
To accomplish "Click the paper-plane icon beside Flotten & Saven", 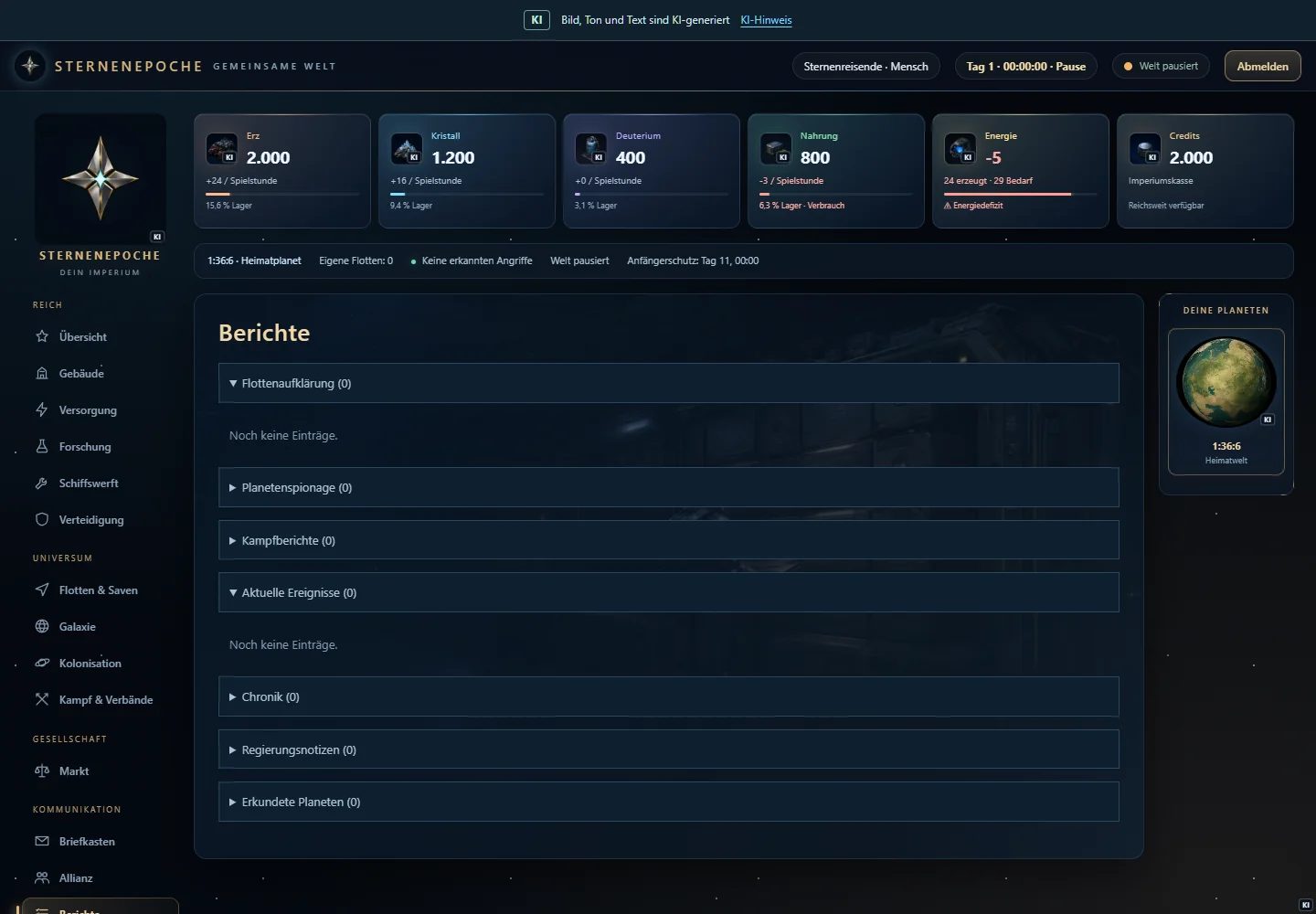I will click(42, 590).
